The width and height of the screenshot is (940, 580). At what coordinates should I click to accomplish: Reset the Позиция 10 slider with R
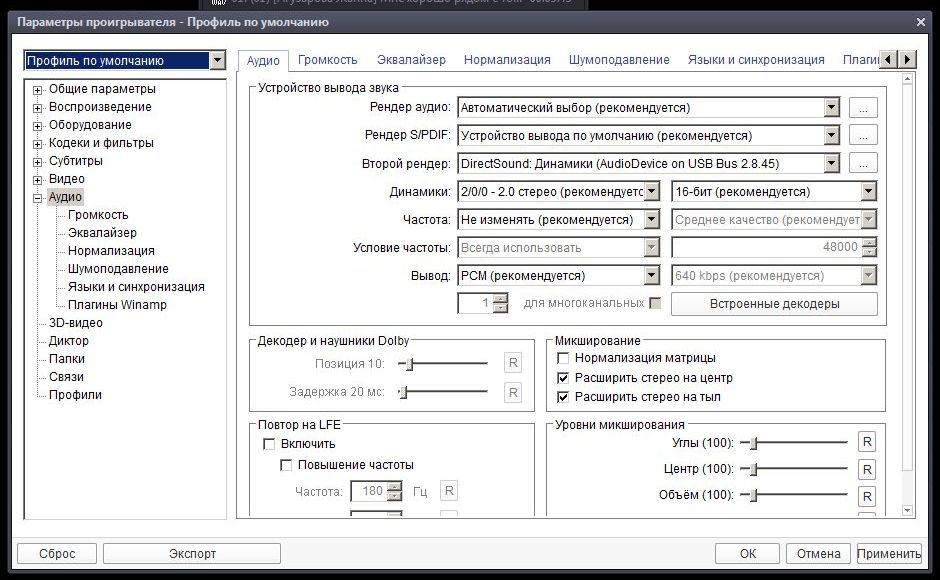(513, 363)
